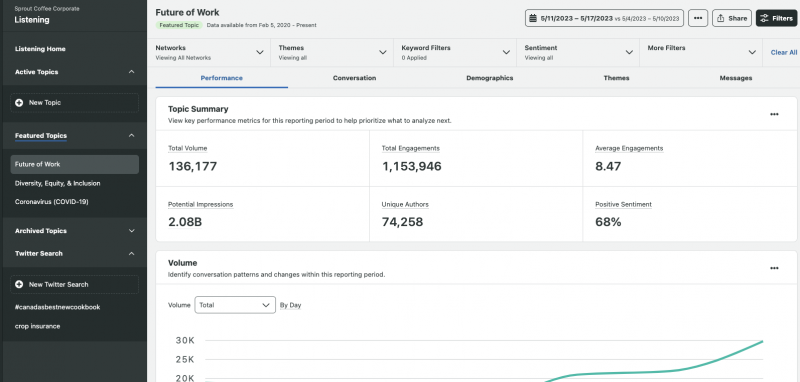800x382 pixels.
Task: Open the Listening Home link
Action: coord(40,49)
